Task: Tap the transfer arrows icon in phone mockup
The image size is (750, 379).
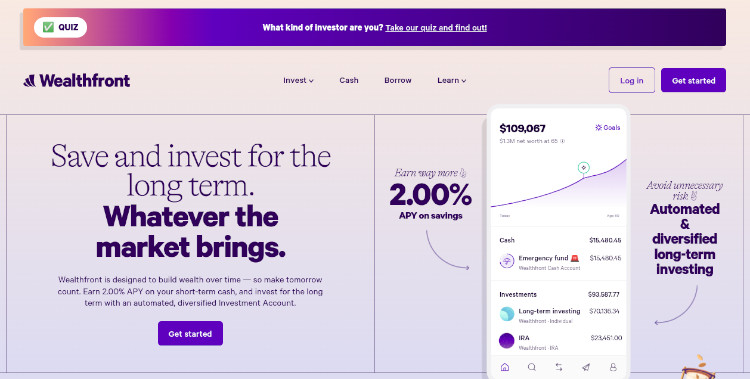Action: (x=559, y=367)
